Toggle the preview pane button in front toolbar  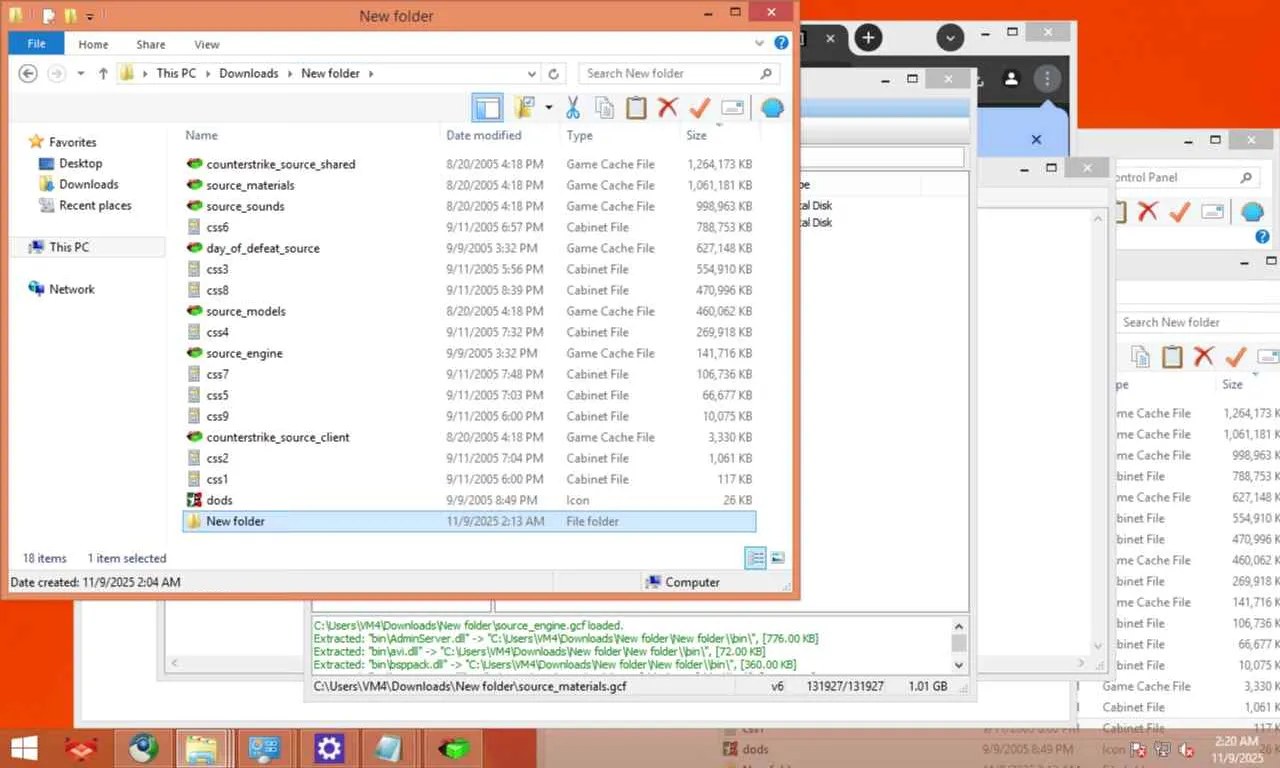[x=487, y=107]
